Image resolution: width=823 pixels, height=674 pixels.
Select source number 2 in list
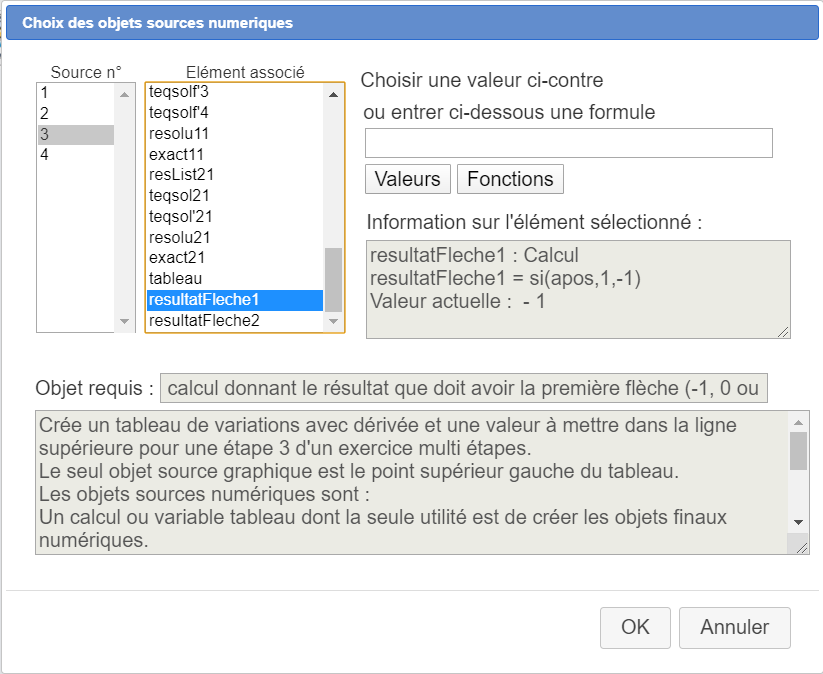(75, 113)
